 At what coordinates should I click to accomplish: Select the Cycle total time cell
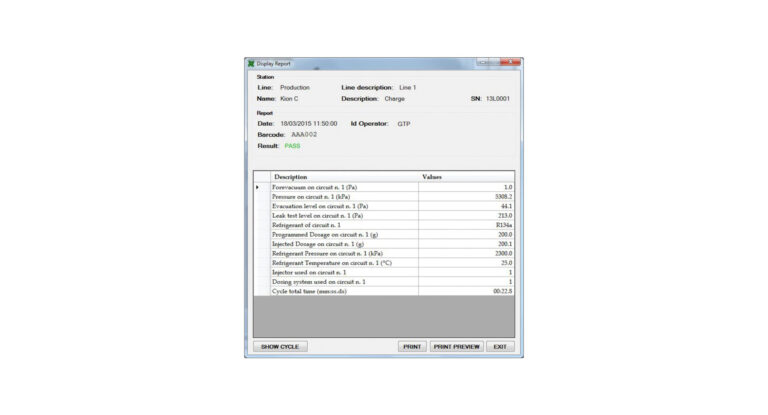[x=344, y=292]
